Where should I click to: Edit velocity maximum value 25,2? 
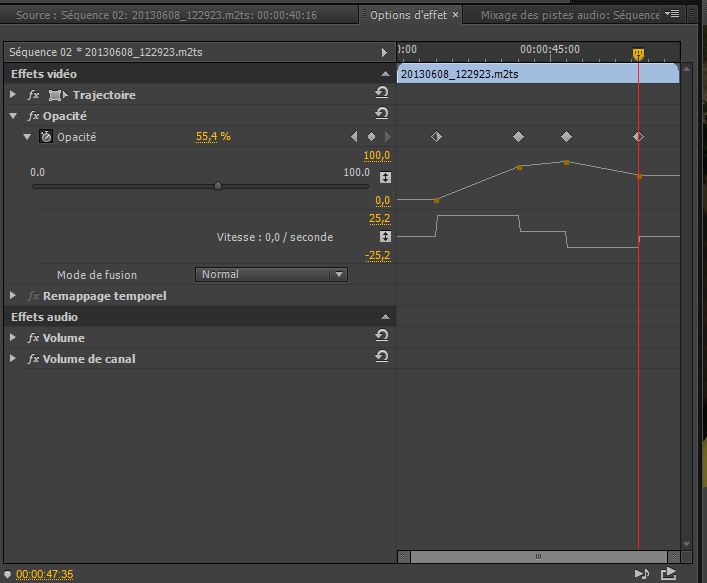[380, 218]
